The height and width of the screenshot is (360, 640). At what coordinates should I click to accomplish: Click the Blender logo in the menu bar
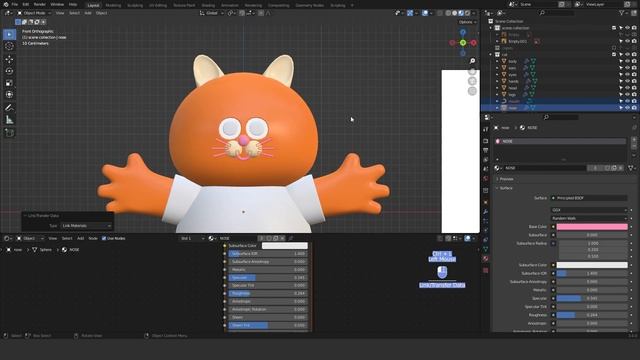tap(5, 4)
